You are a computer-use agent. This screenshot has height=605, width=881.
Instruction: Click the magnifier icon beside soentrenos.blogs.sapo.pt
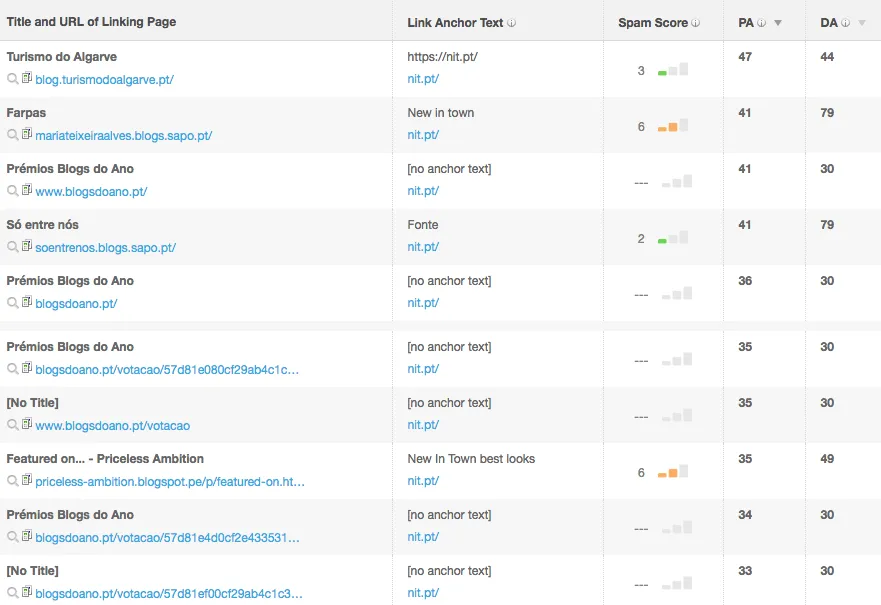click(12, 247)
